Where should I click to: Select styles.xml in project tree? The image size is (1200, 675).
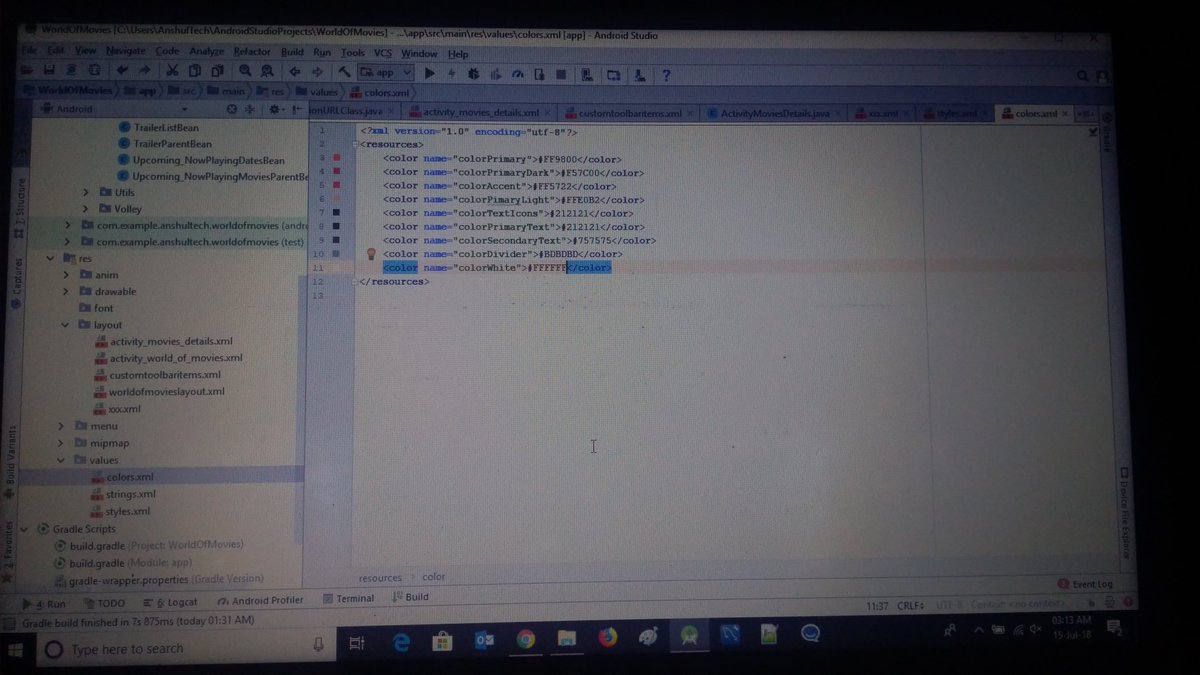point(127,511)
